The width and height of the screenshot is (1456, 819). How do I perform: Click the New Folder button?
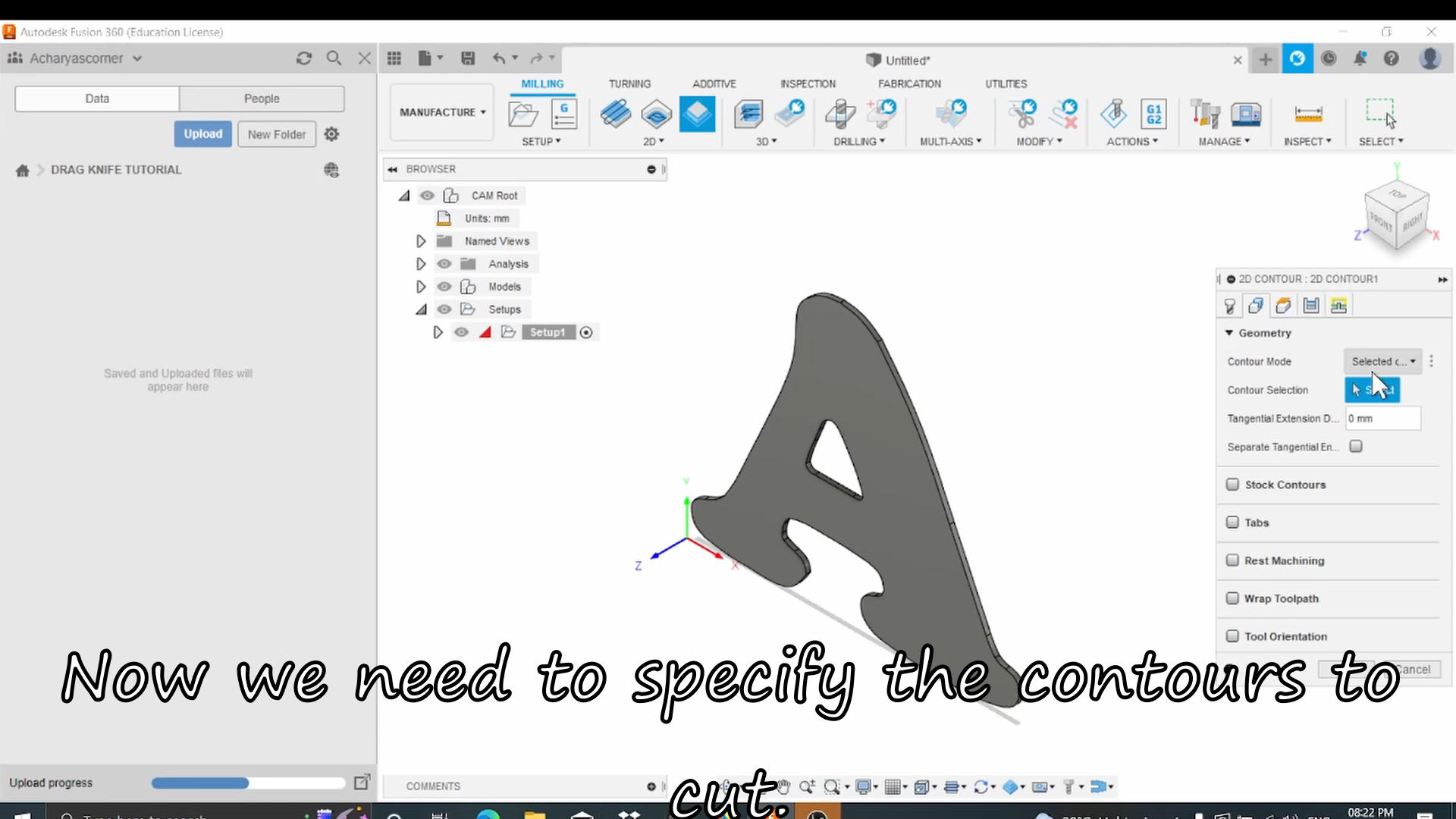[277, 134]
